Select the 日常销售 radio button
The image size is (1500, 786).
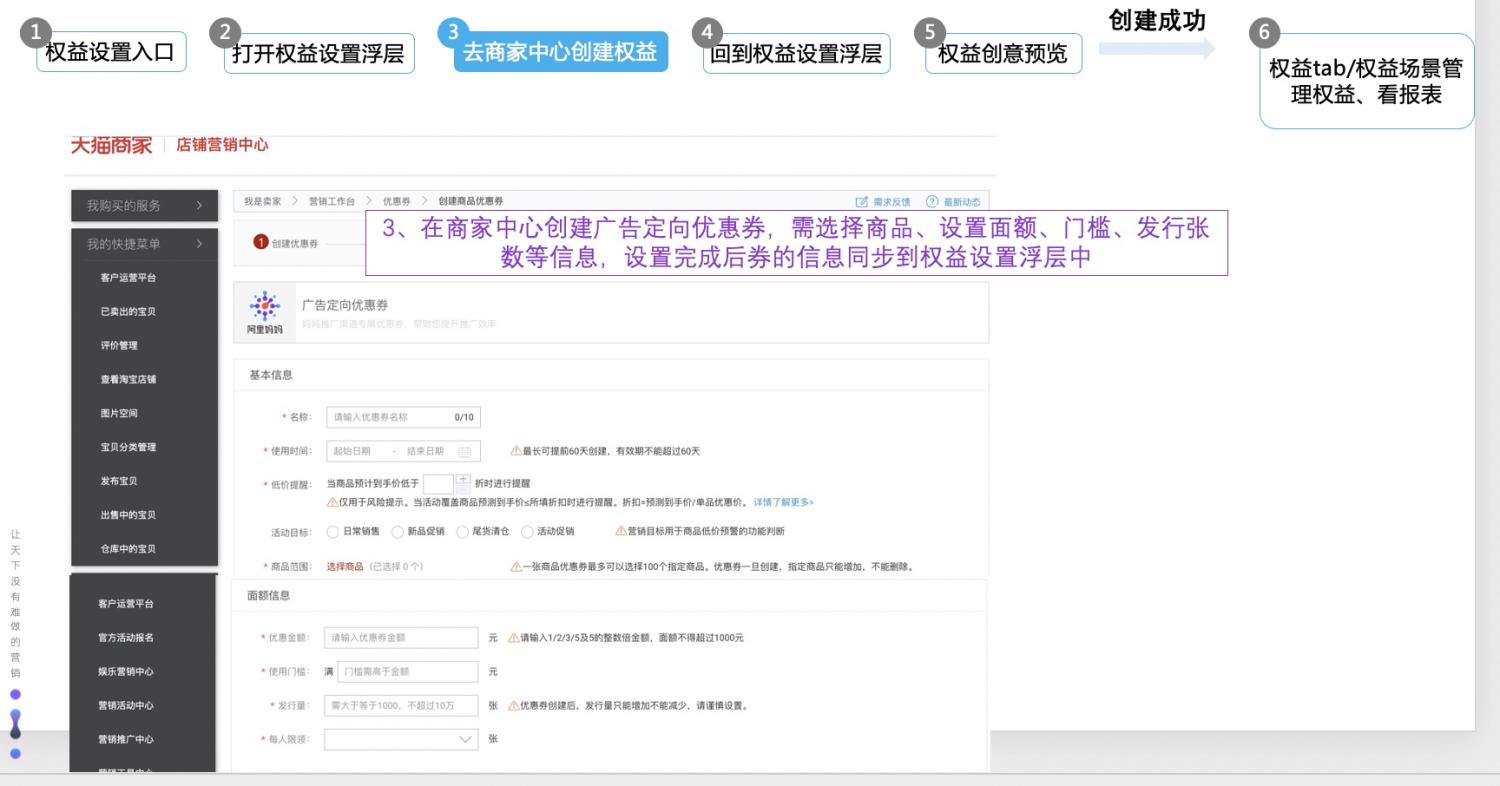pos(332,532)
